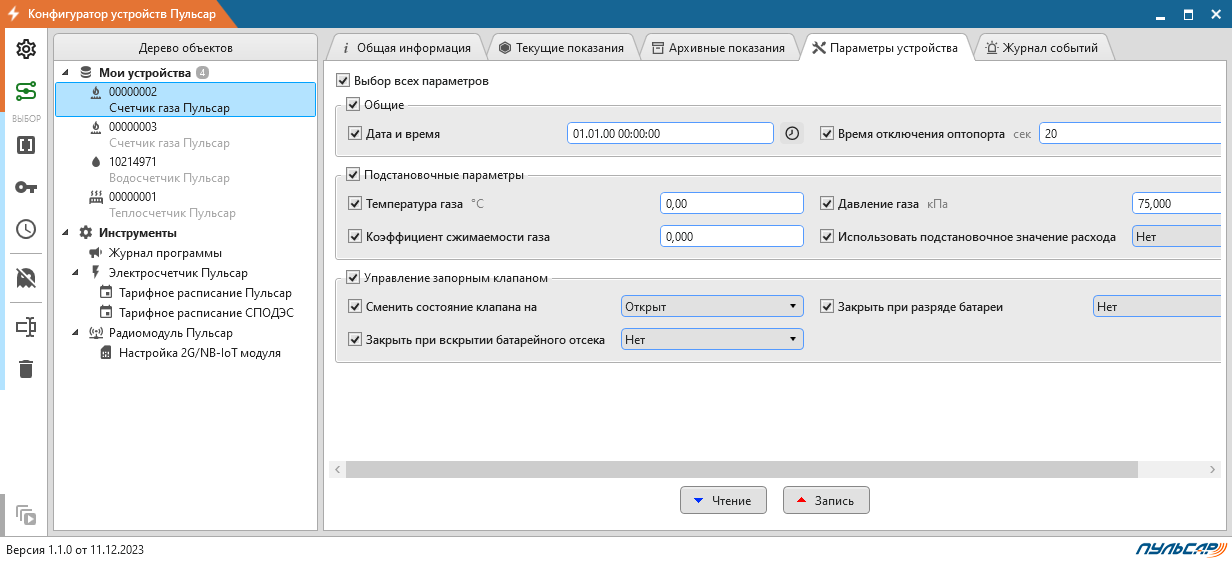Click Температура газа value field
Screen dimensions: 1232x562
click(732, 204)
